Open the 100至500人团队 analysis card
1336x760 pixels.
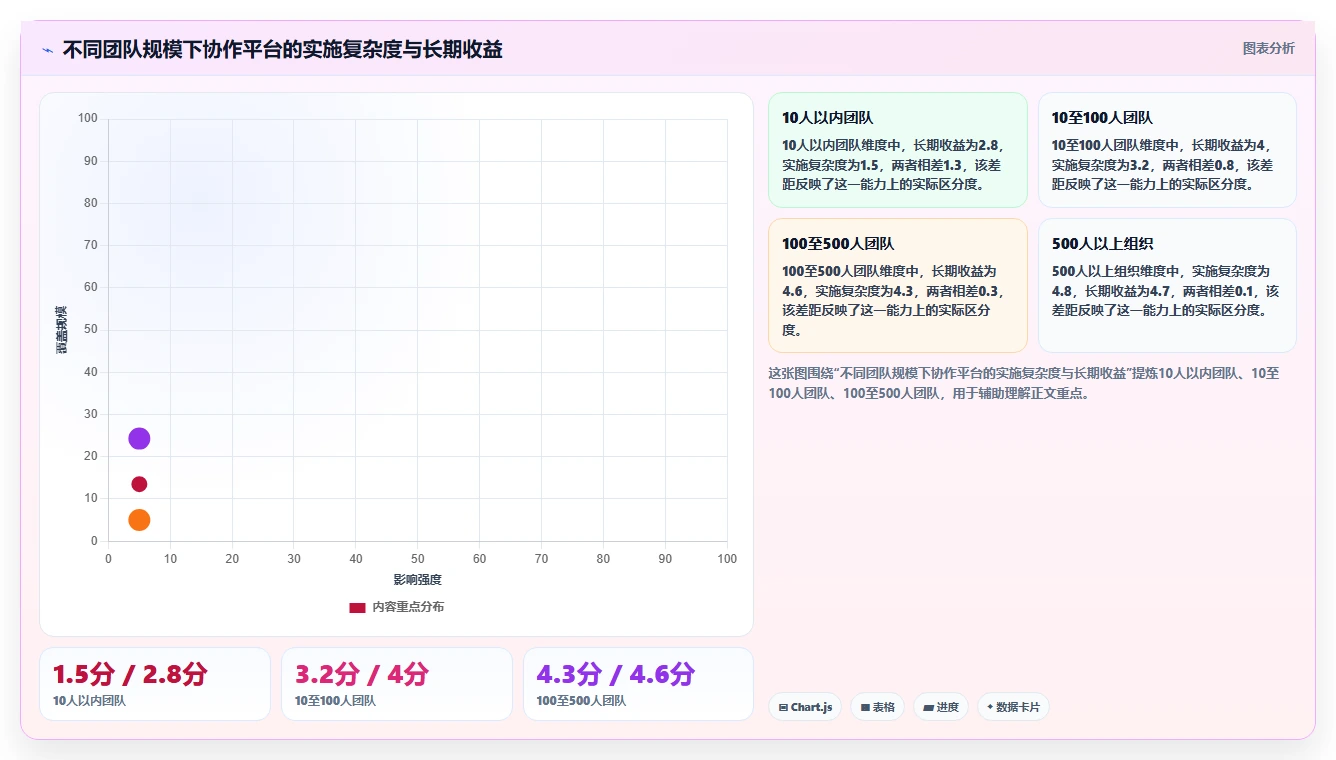point(897,286)
